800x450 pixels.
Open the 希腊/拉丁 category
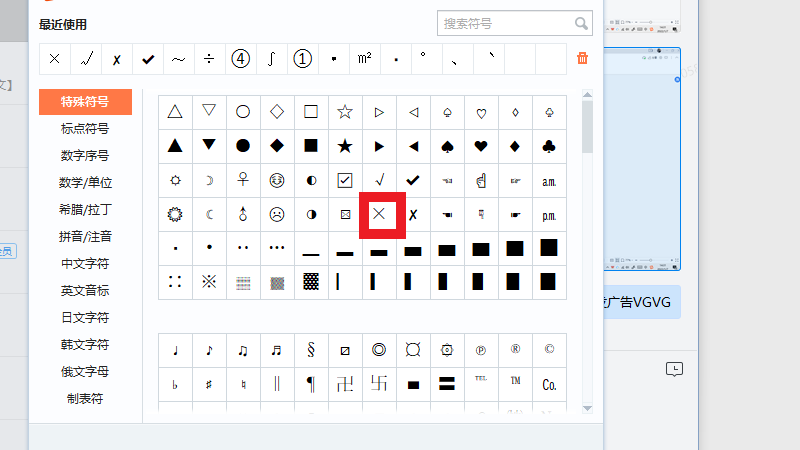[x=85, y=210]
